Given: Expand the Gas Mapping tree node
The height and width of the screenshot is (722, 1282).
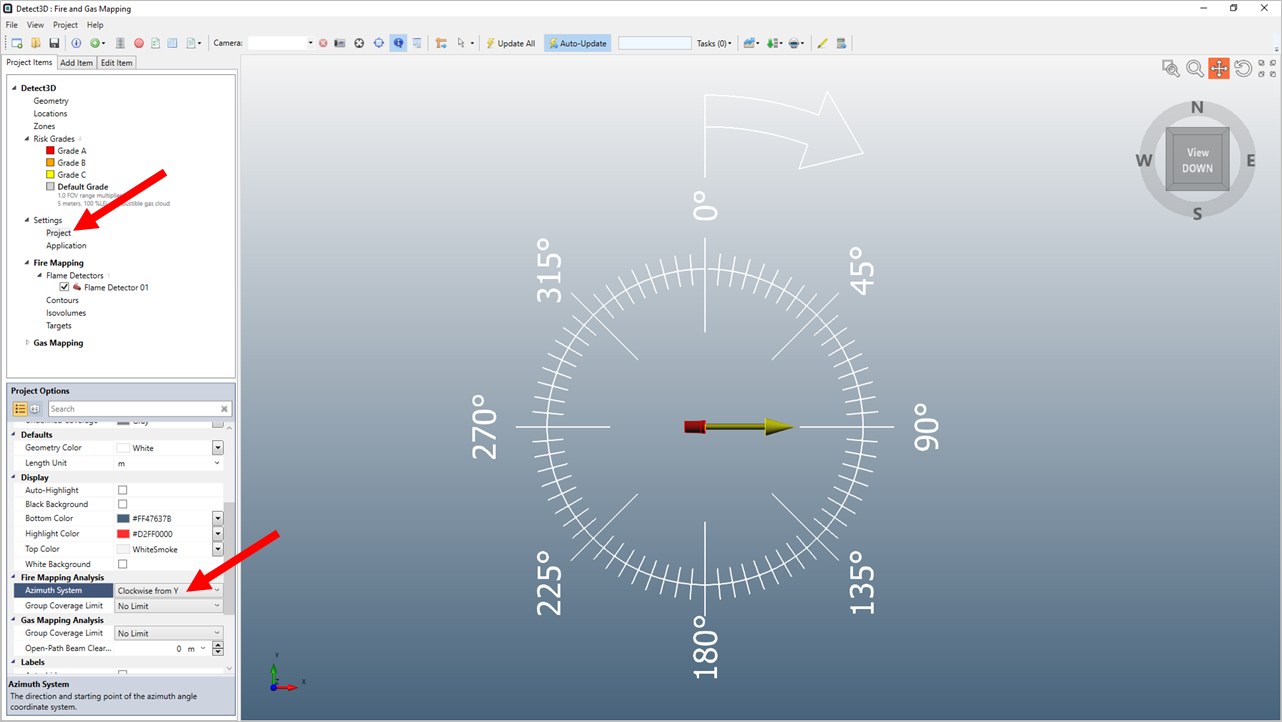Looking at the screenshot, I should (x=27, y=343).
